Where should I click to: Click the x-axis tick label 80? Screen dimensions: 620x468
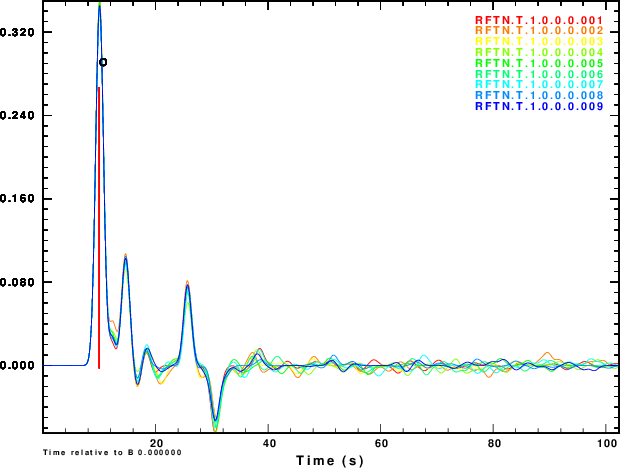point(494,443)
